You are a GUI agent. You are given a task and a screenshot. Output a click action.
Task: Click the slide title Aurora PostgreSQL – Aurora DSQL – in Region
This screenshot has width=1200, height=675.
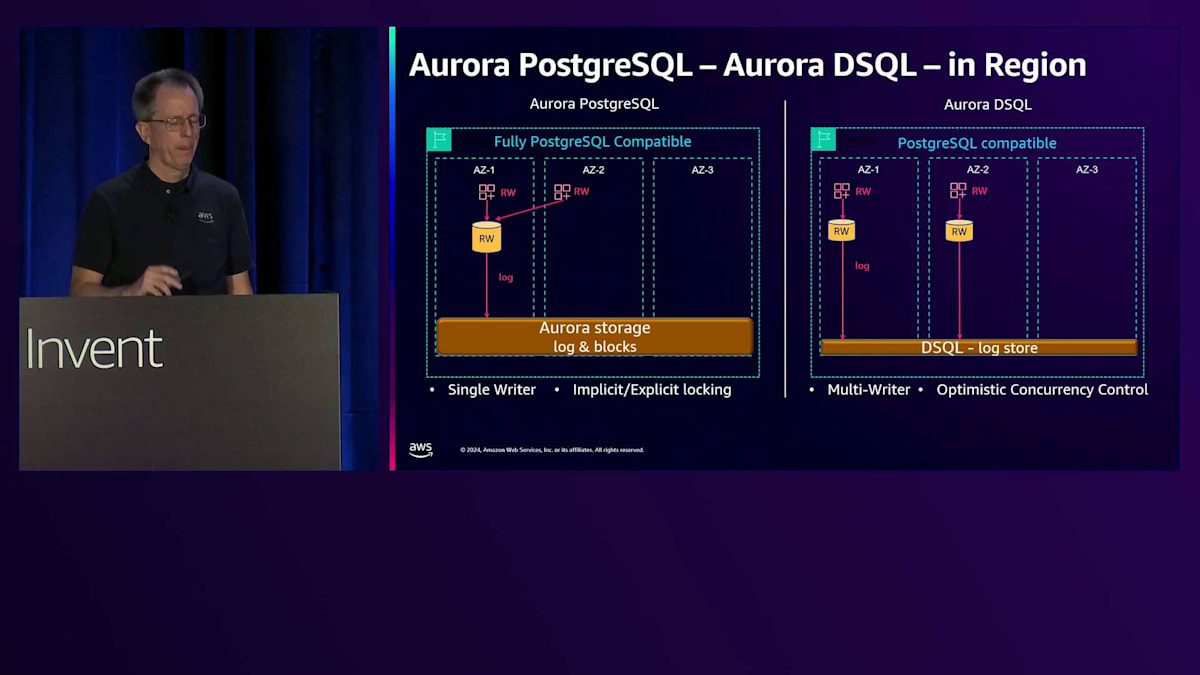tap(747, 65)
